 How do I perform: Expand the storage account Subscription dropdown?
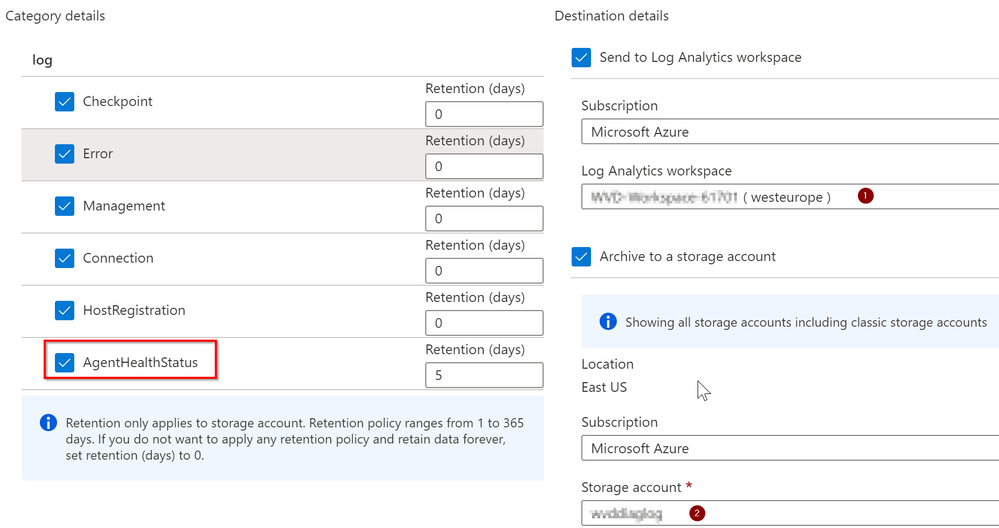tap(789, 449)
